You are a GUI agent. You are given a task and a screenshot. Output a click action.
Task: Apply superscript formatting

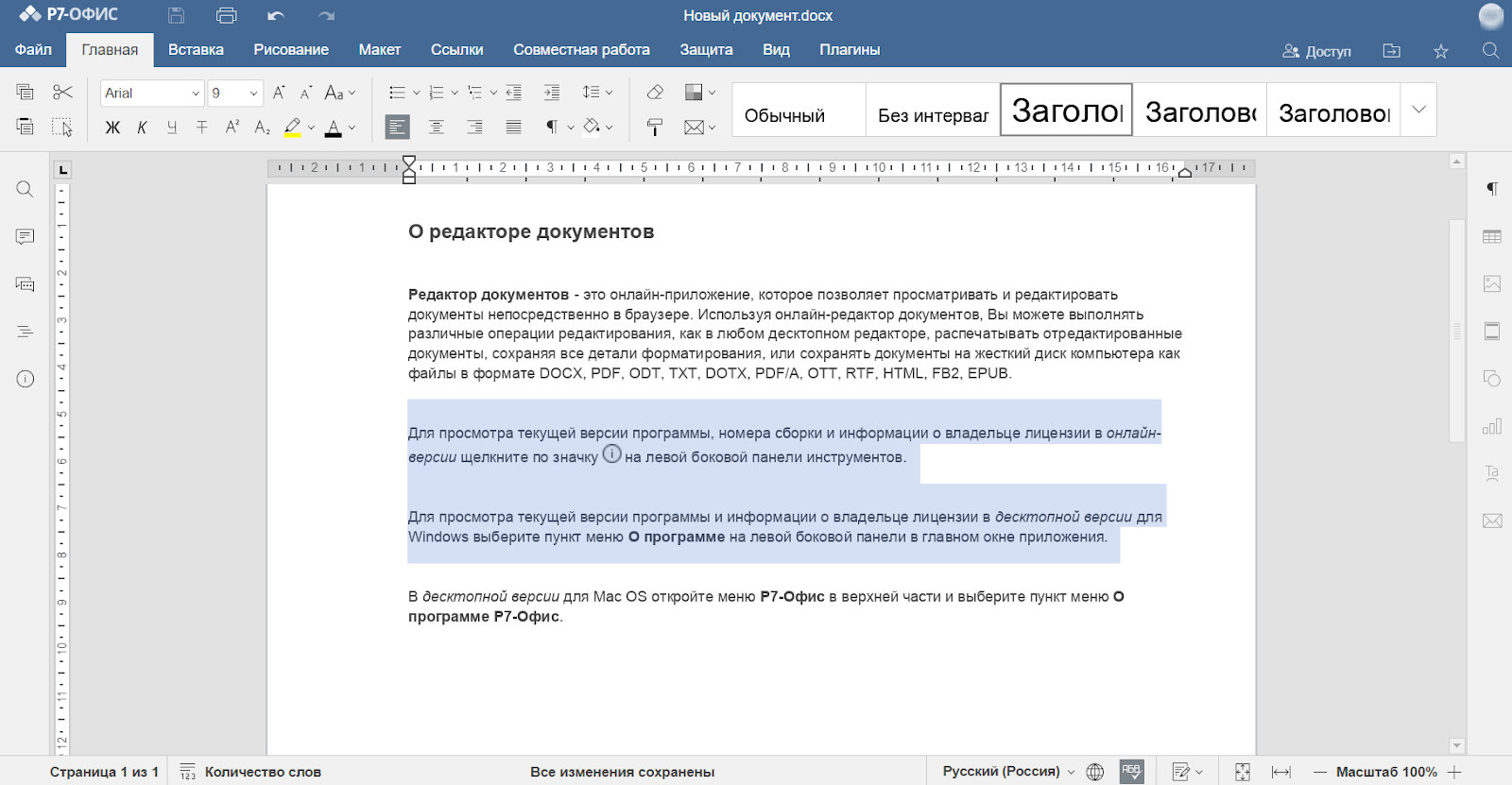pyautogui.click(x=232, y=127)
